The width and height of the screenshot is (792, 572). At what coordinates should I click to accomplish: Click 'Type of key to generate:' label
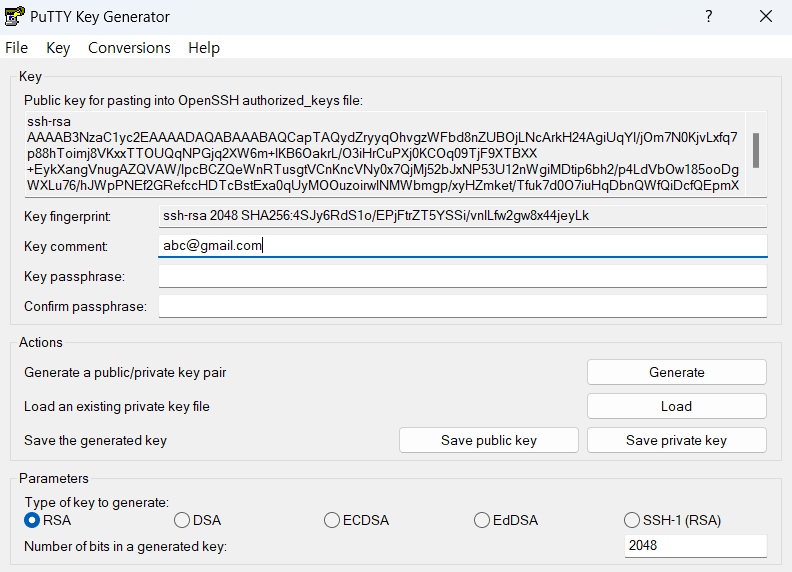click(96, 502)
